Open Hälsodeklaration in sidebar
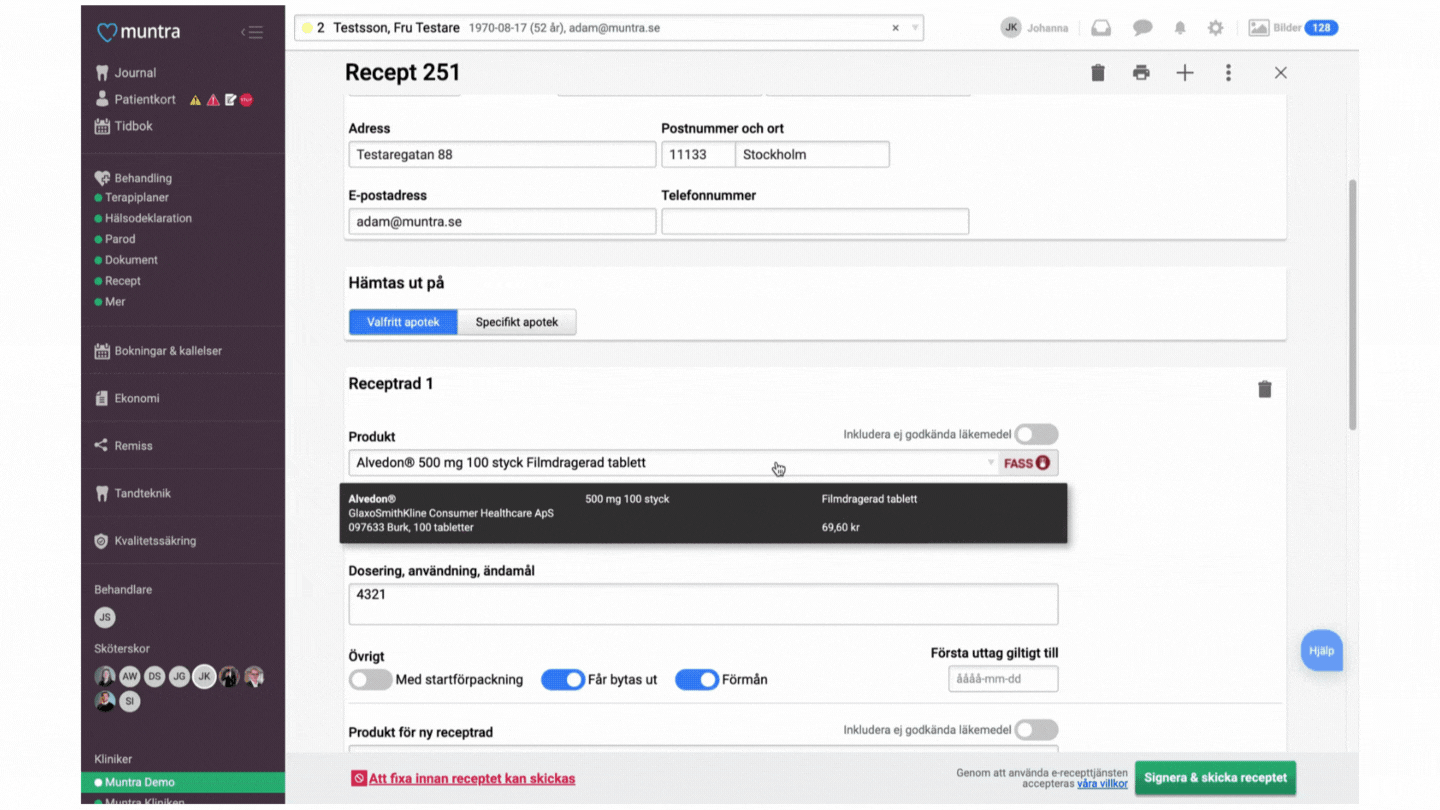Image resolution: width=1440 pixels, height=810 pixels. (x=148, y=218)
